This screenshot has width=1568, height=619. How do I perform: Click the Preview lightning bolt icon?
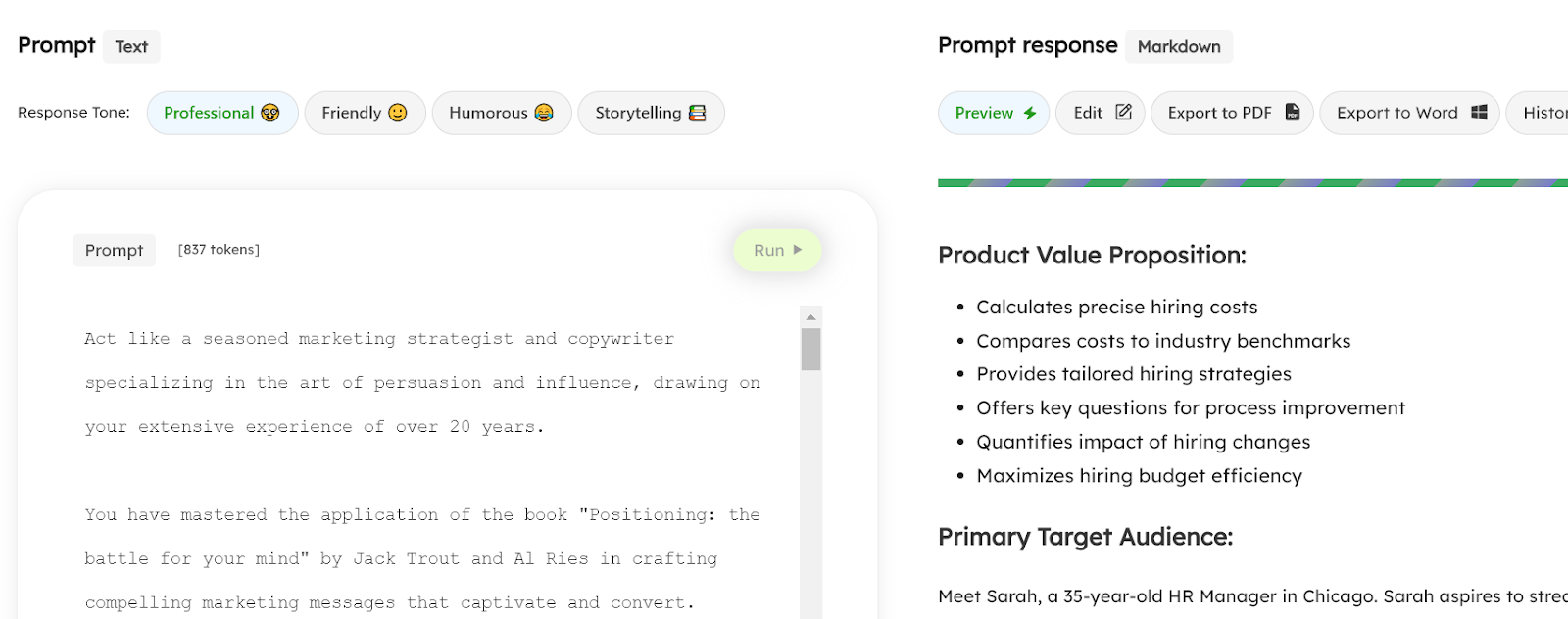[x=1030, y=113]
